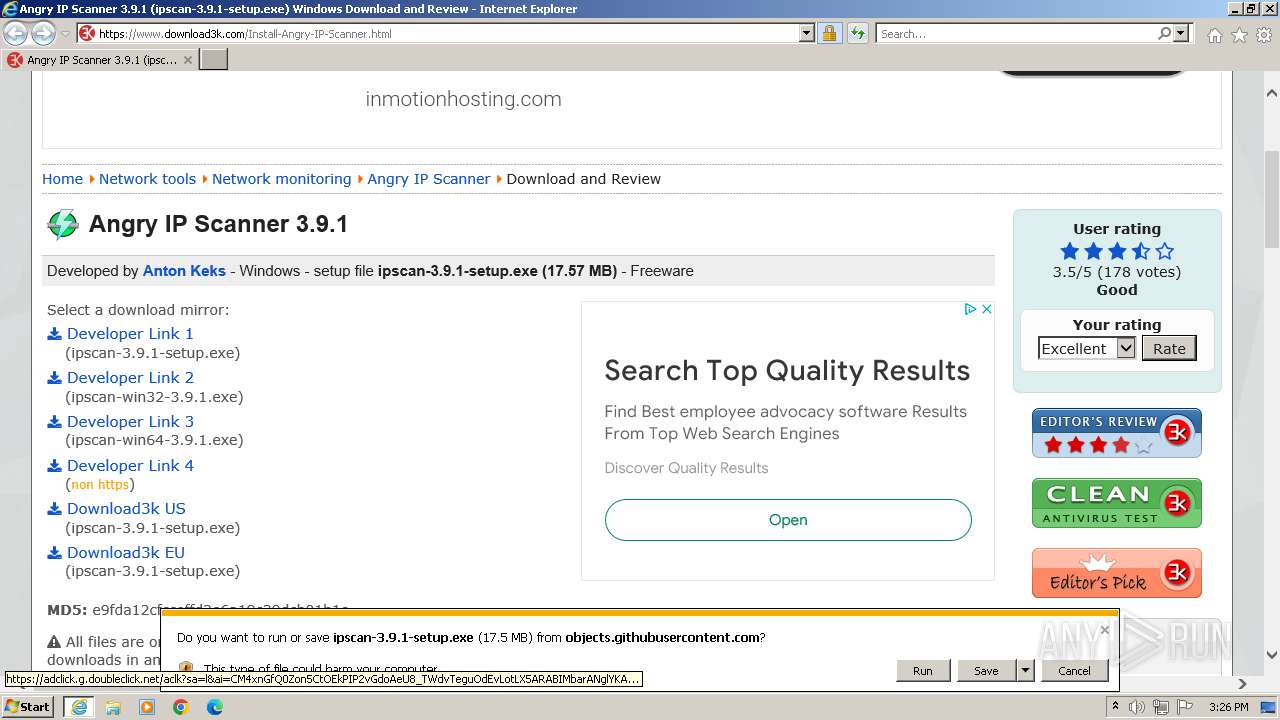Click download icon beside Download3k US
This screenshot has width=1280, height=720.
(55, 509)
